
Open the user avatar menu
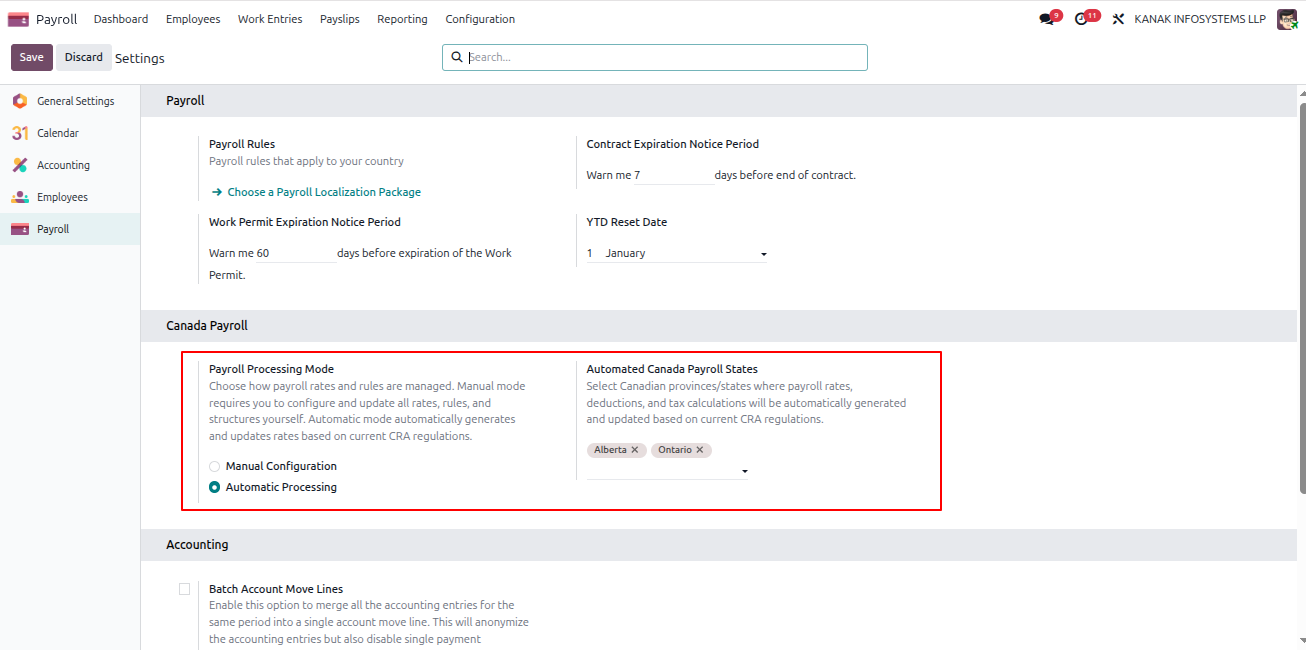1287,19
